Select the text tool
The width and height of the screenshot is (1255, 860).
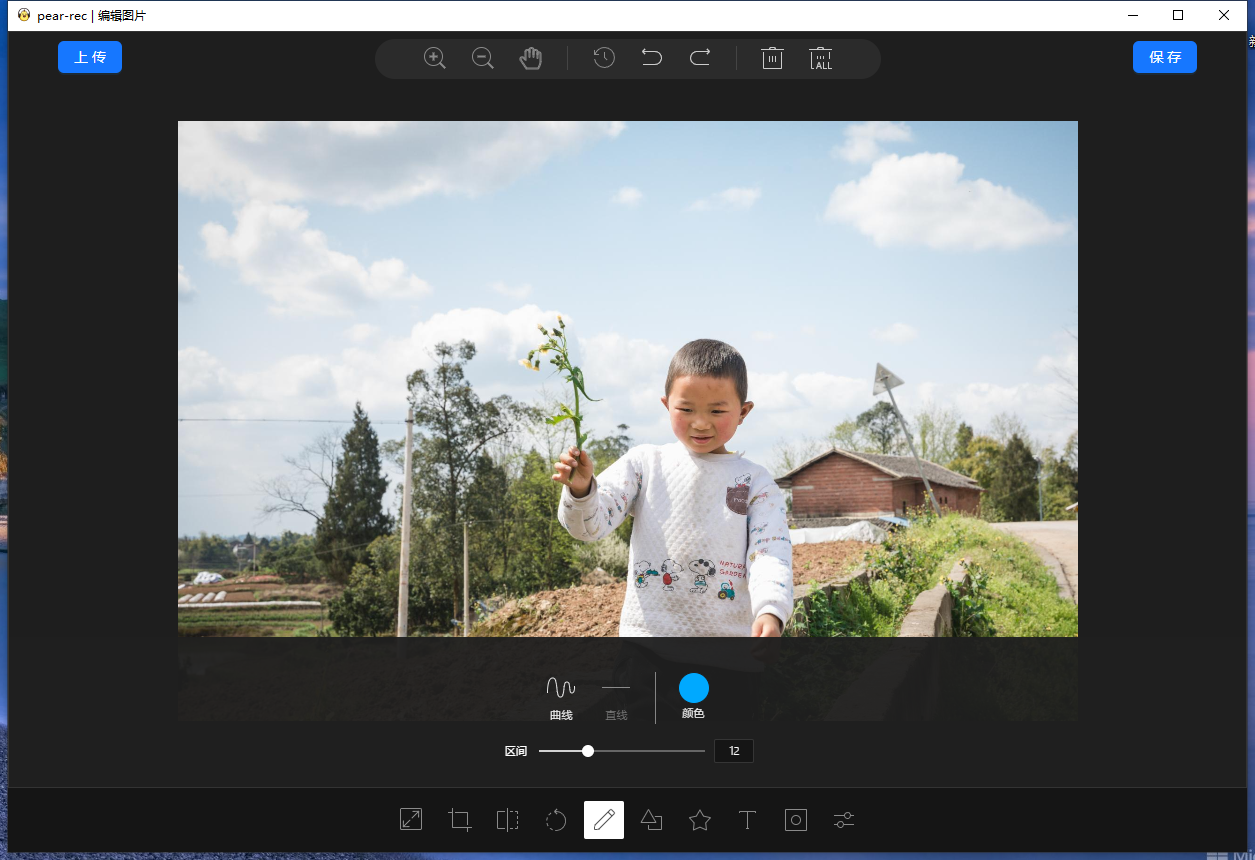point(747,820)
